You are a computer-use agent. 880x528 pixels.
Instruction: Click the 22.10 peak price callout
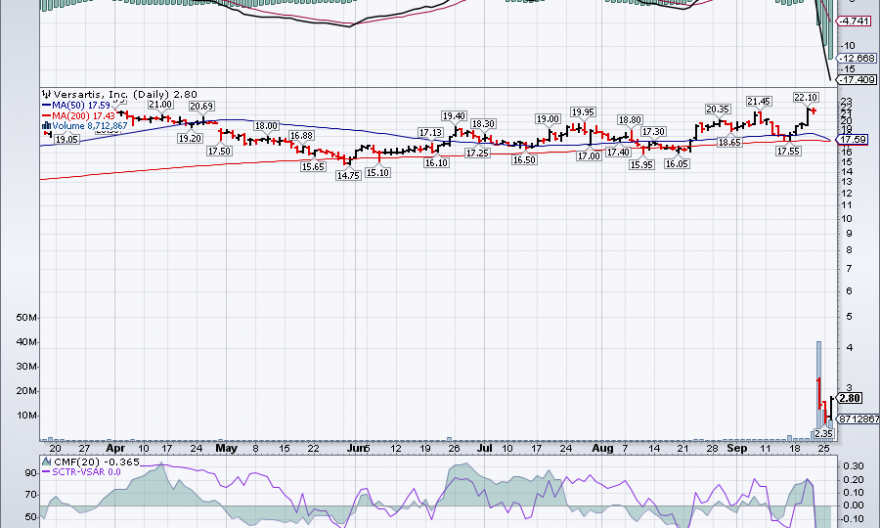point(806,97)
